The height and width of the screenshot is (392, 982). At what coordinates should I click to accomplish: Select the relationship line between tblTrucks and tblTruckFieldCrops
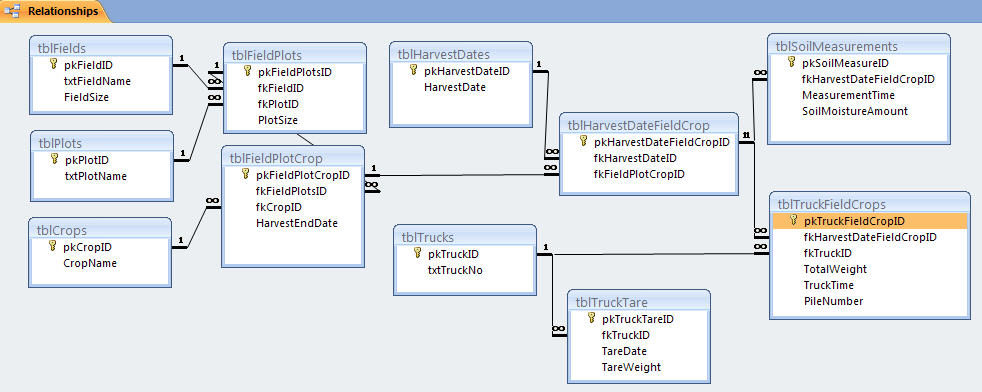651,254
